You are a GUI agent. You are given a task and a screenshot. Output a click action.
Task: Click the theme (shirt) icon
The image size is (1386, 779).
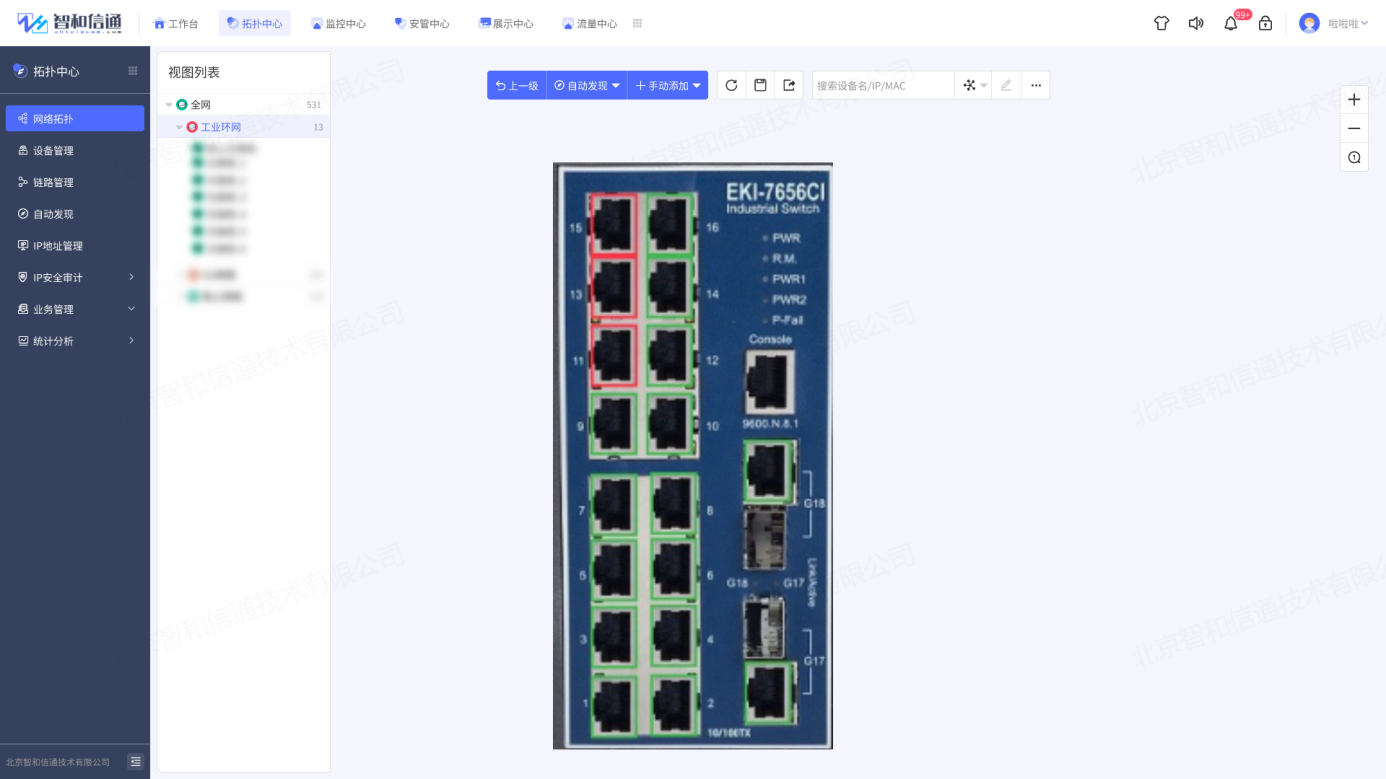(1161, 23)
